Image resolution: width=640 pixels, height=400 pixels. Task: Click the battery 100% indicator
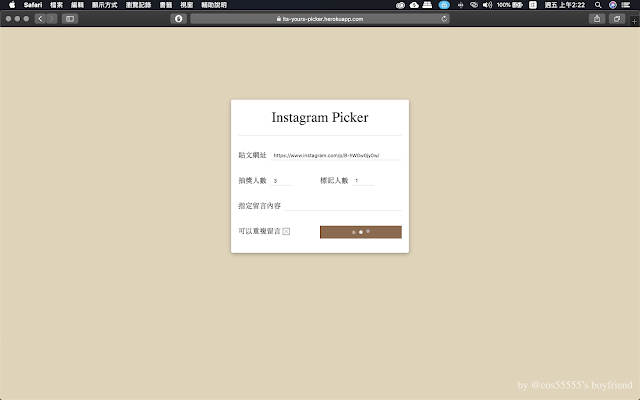tap(510, 5)
